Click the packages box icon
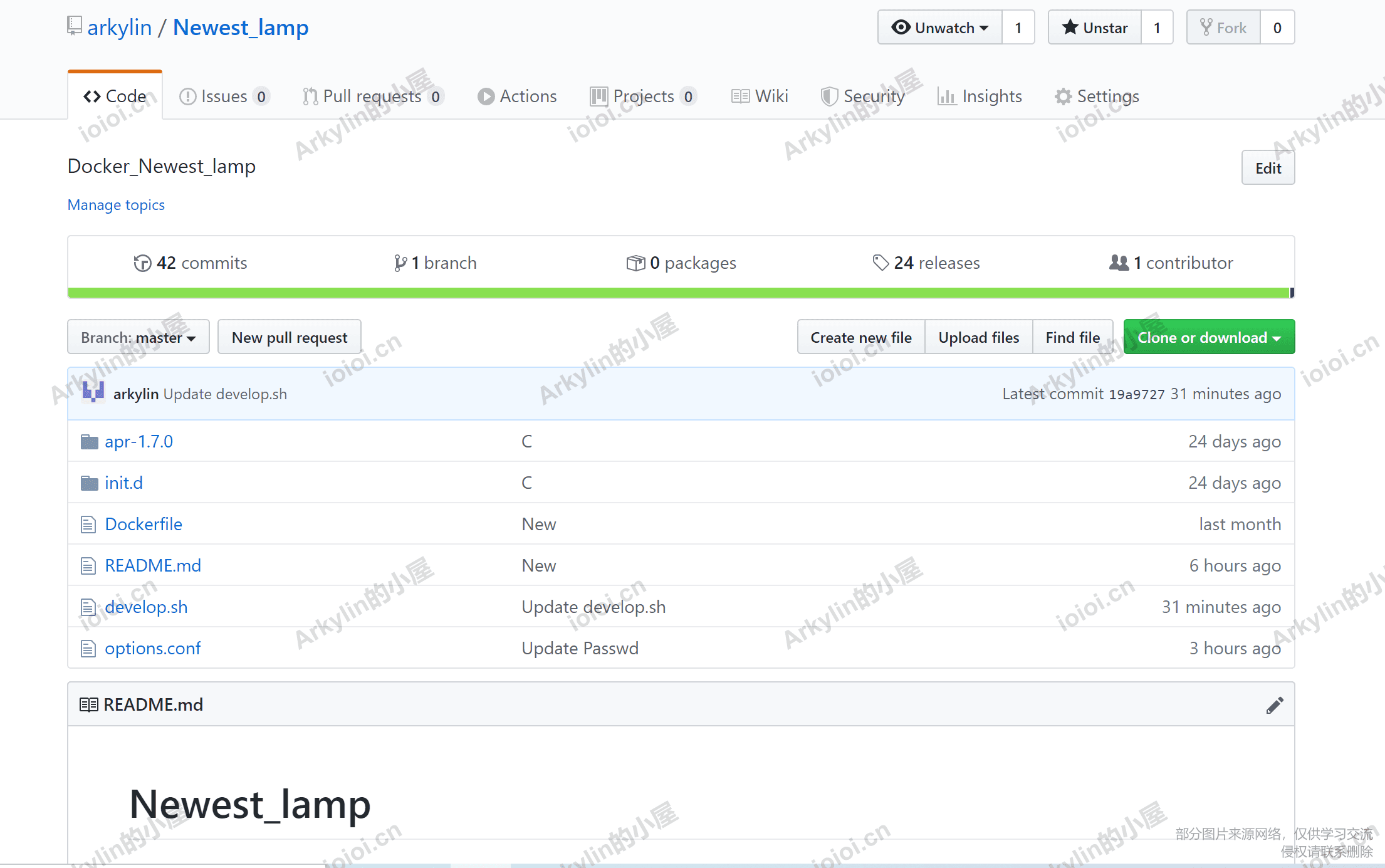 pyautogui.click(x=635, y=263)
